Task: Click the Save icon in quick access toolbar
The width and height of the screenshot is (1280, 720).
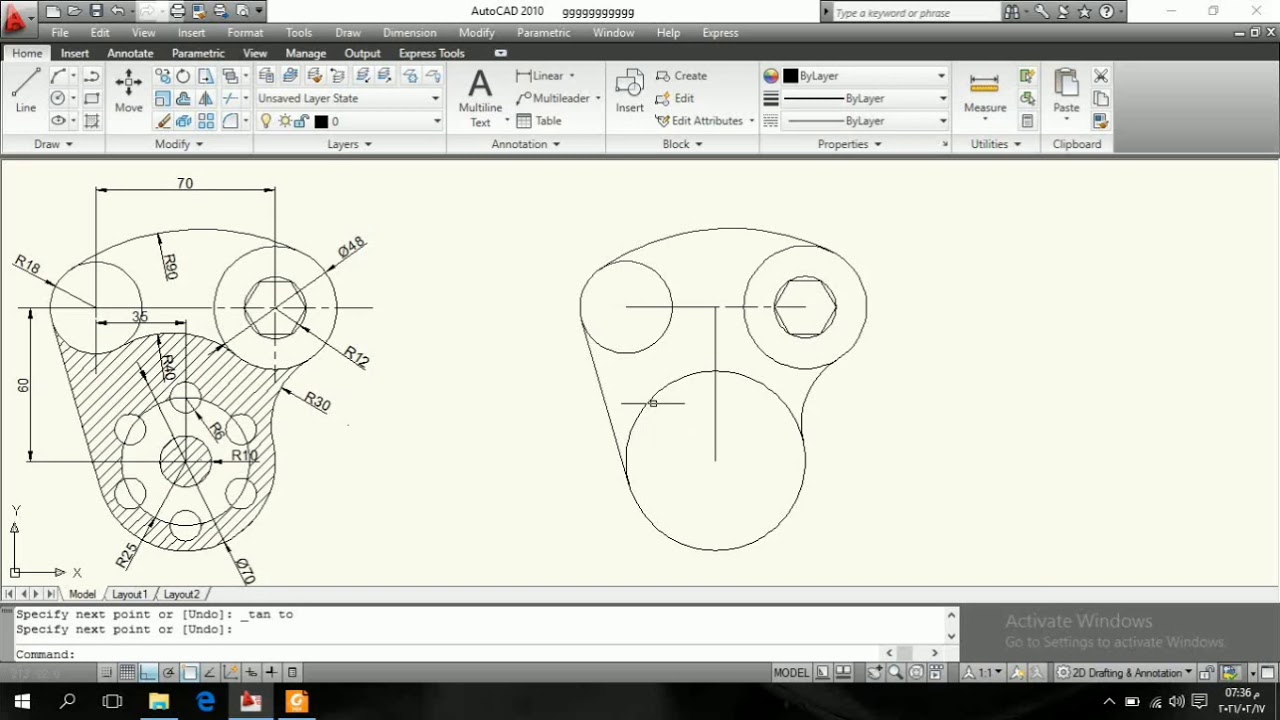Action: [x=97, y=11]
